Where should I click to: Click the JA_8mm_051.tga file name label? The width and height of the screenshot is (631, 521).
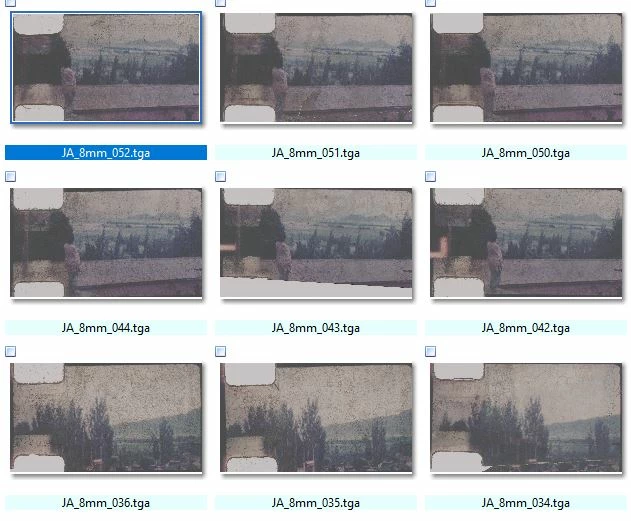(316, 153)
